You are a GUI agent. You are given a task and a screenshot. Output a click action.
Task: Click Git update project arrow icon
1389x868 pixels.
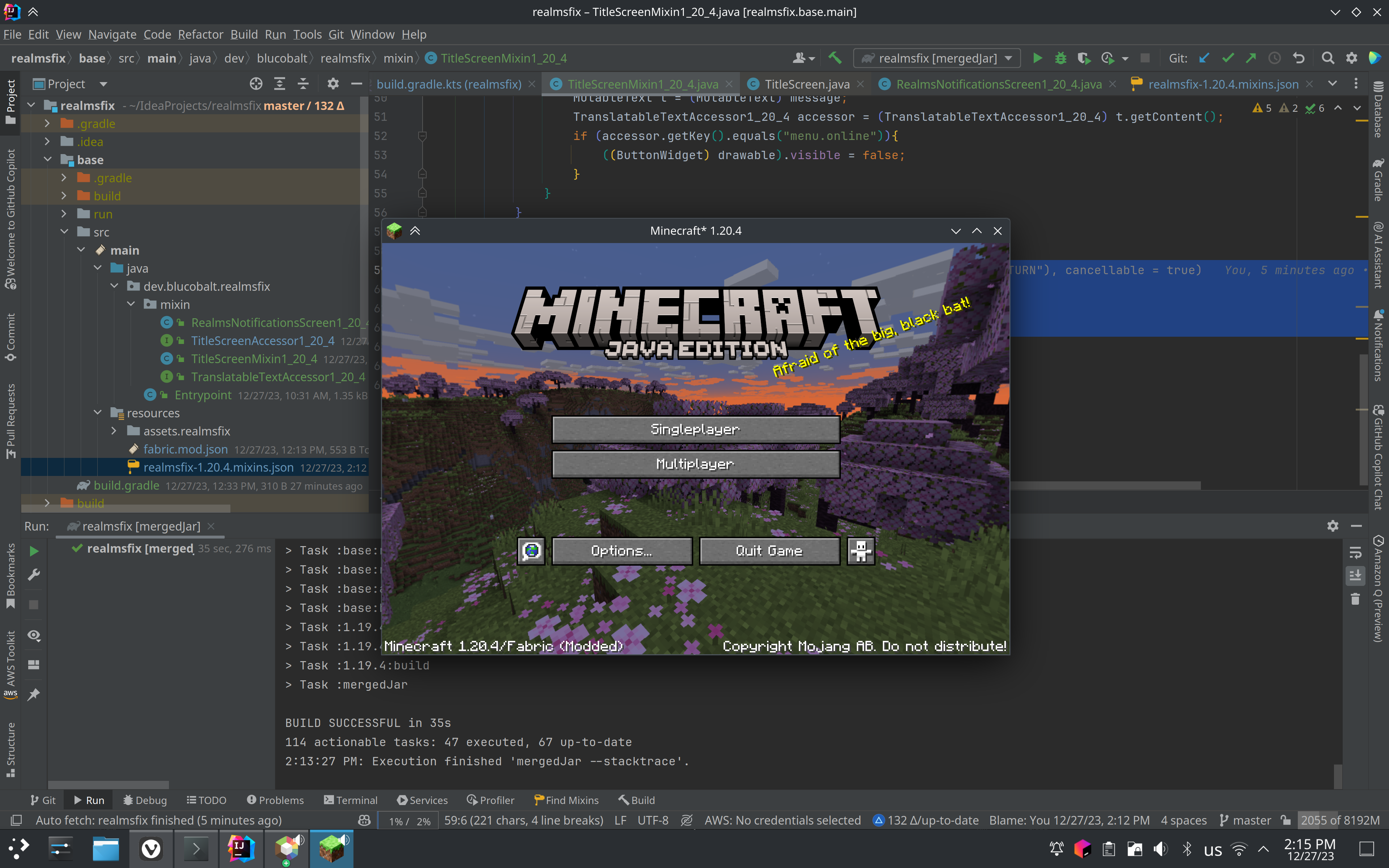coord(1204,58)
